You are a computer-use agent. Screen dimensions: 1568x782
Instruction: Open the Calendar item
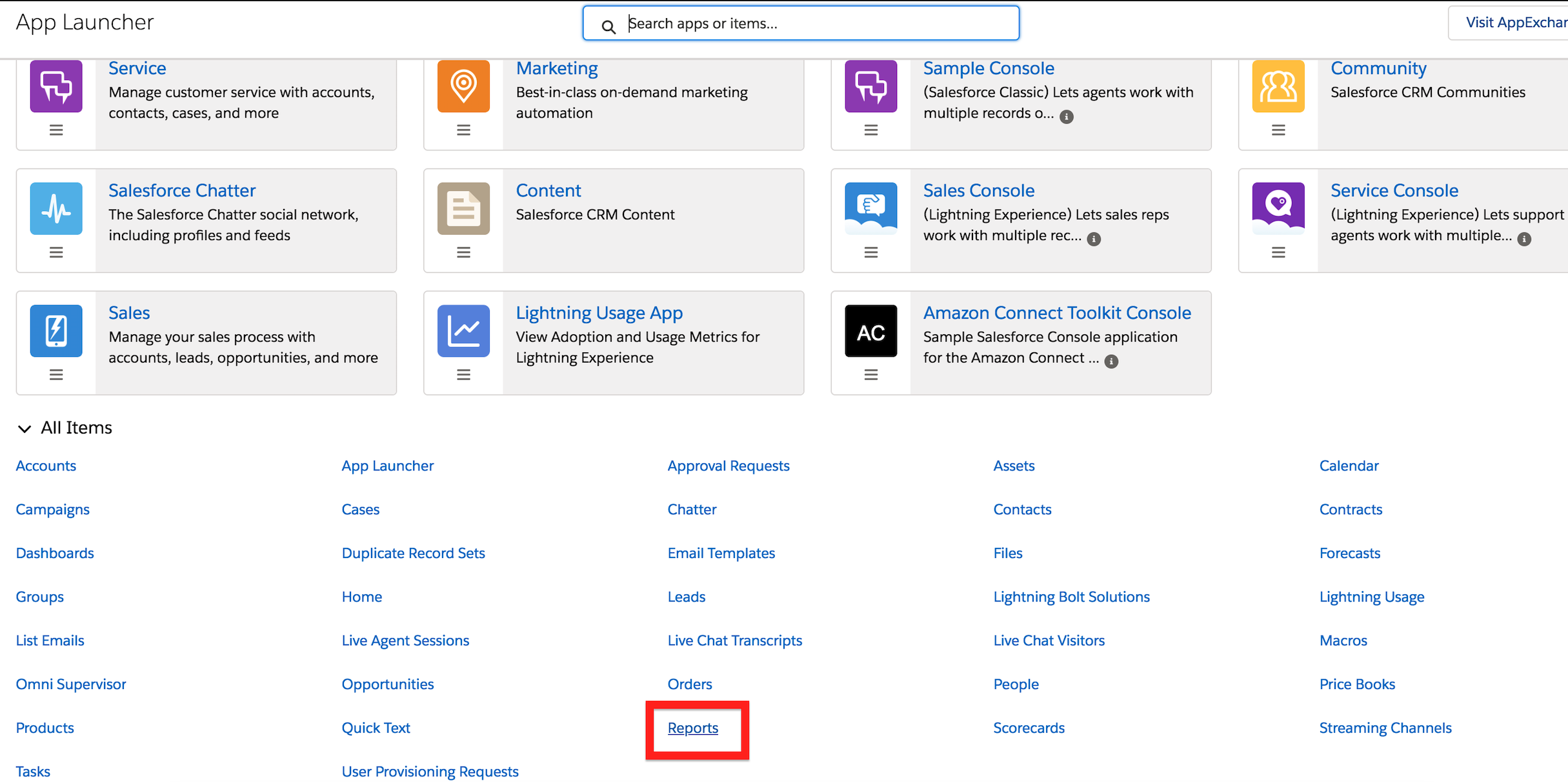pos(1349,466)
